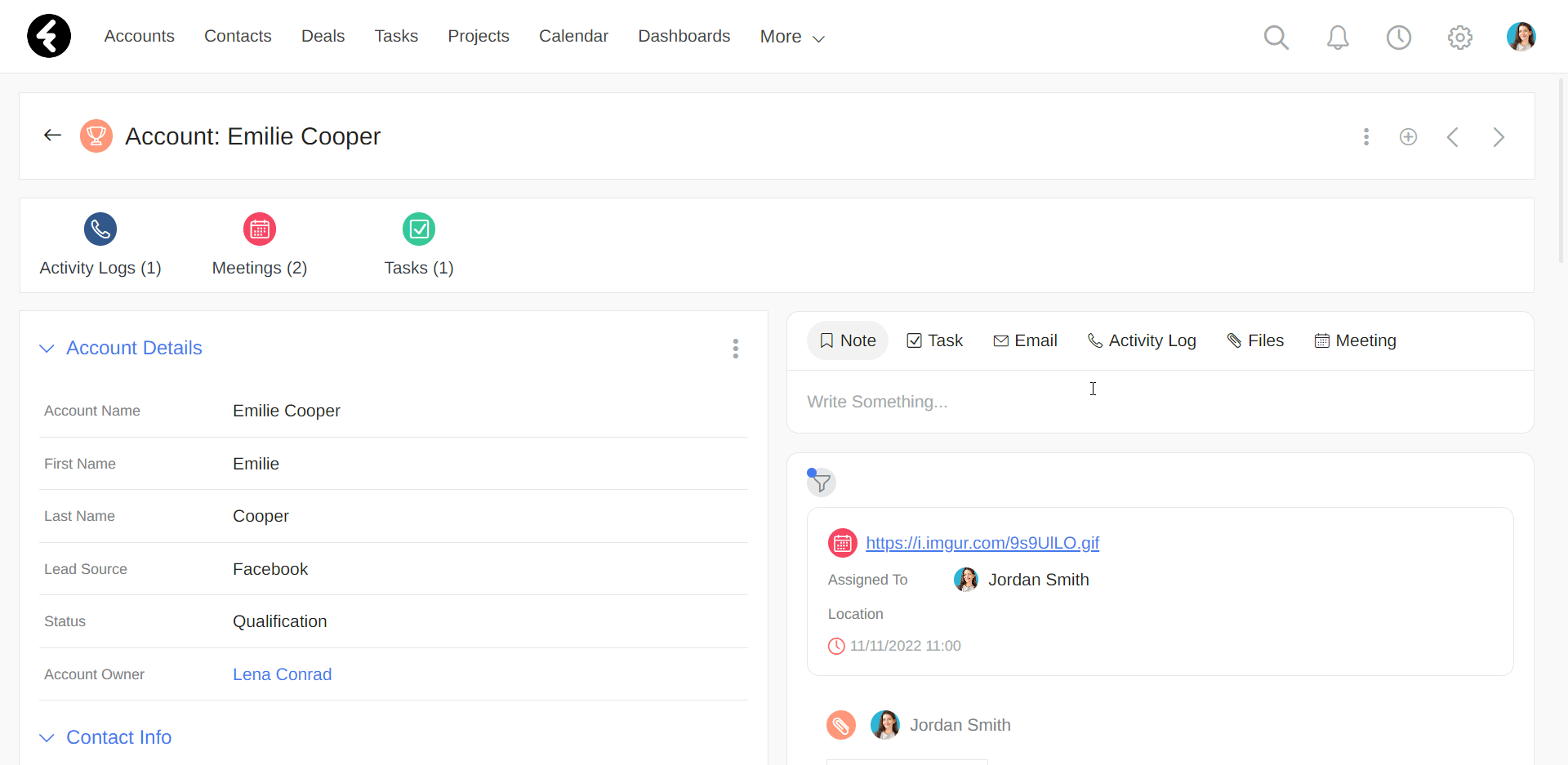The width and height of the screenshot is (1568, 765).
Task: Click the app logo in the top bar
Action: (49, 36)
